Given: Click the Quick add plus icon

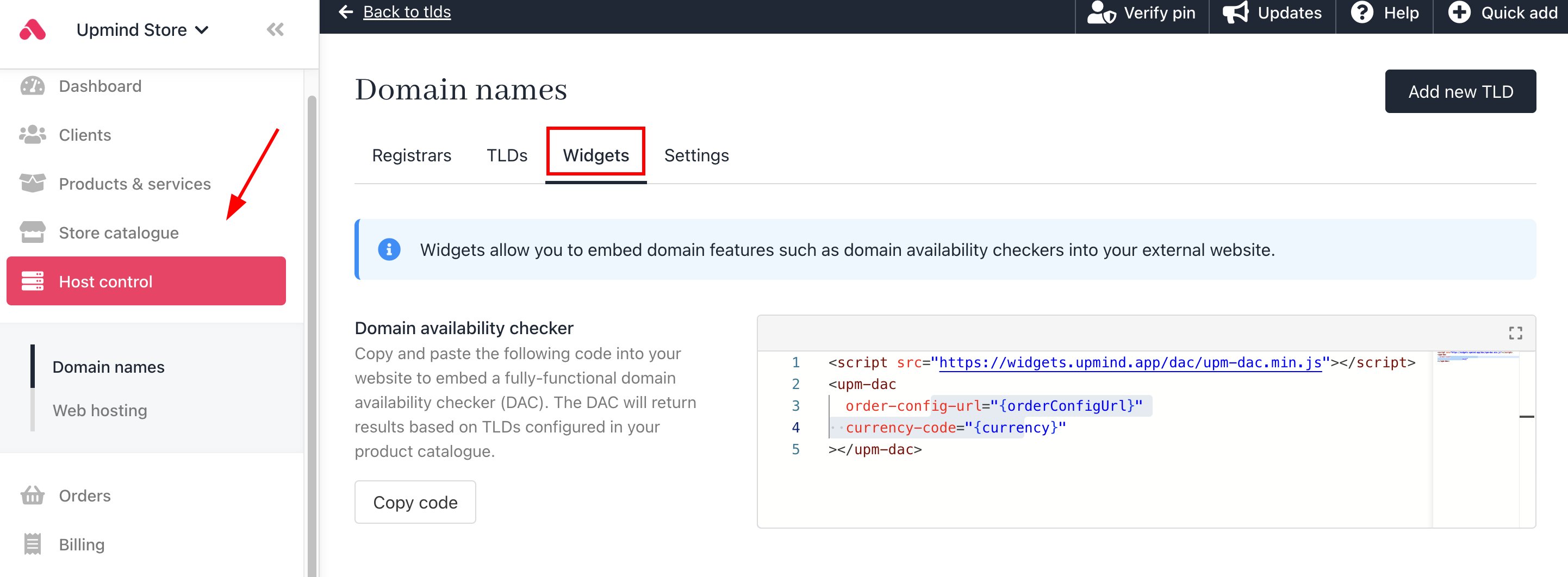Looking at the screenshot, I should (1458, 12).
